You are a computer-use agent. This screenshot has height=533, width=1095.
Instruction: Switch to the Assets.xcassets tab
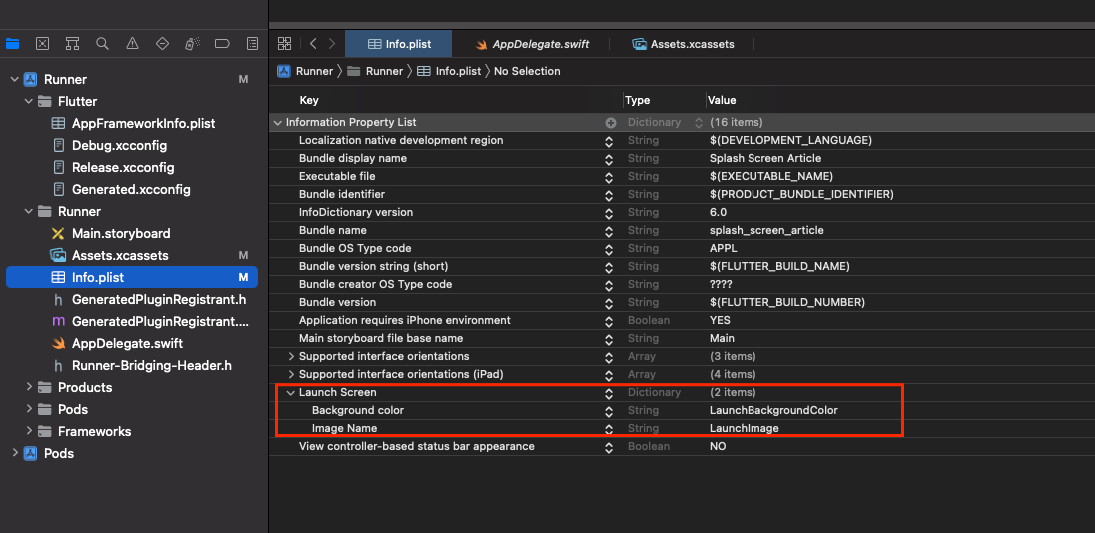tap(683, 44)
